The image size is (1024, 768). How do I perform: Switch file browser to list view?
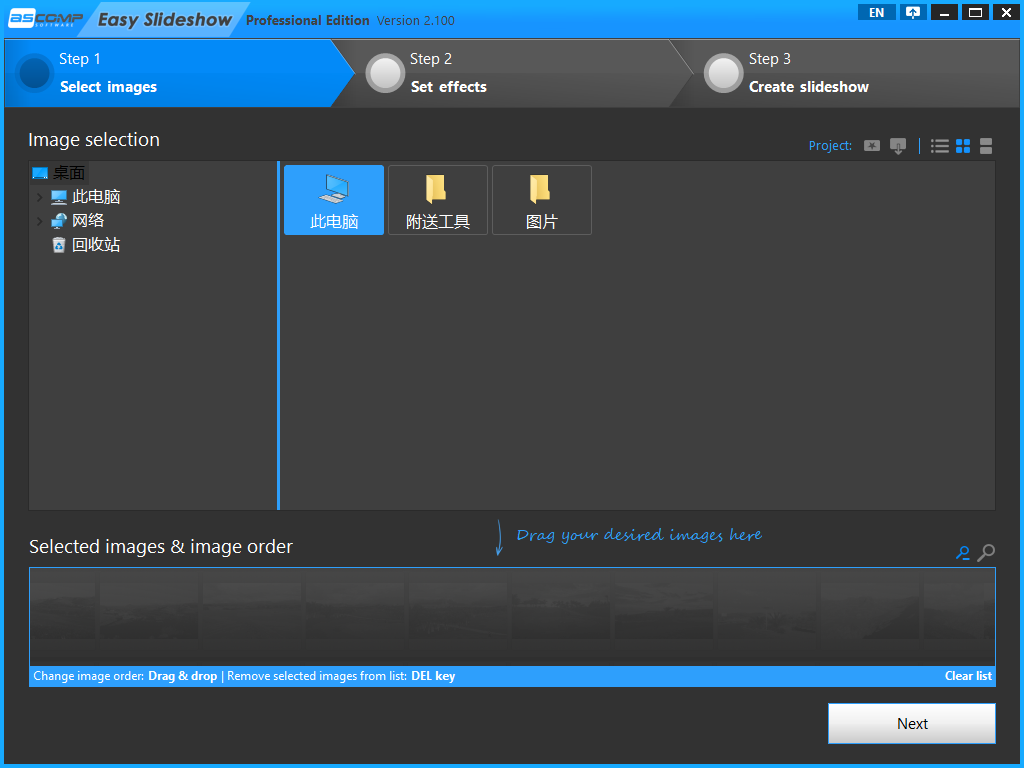[x=939, y=145]
